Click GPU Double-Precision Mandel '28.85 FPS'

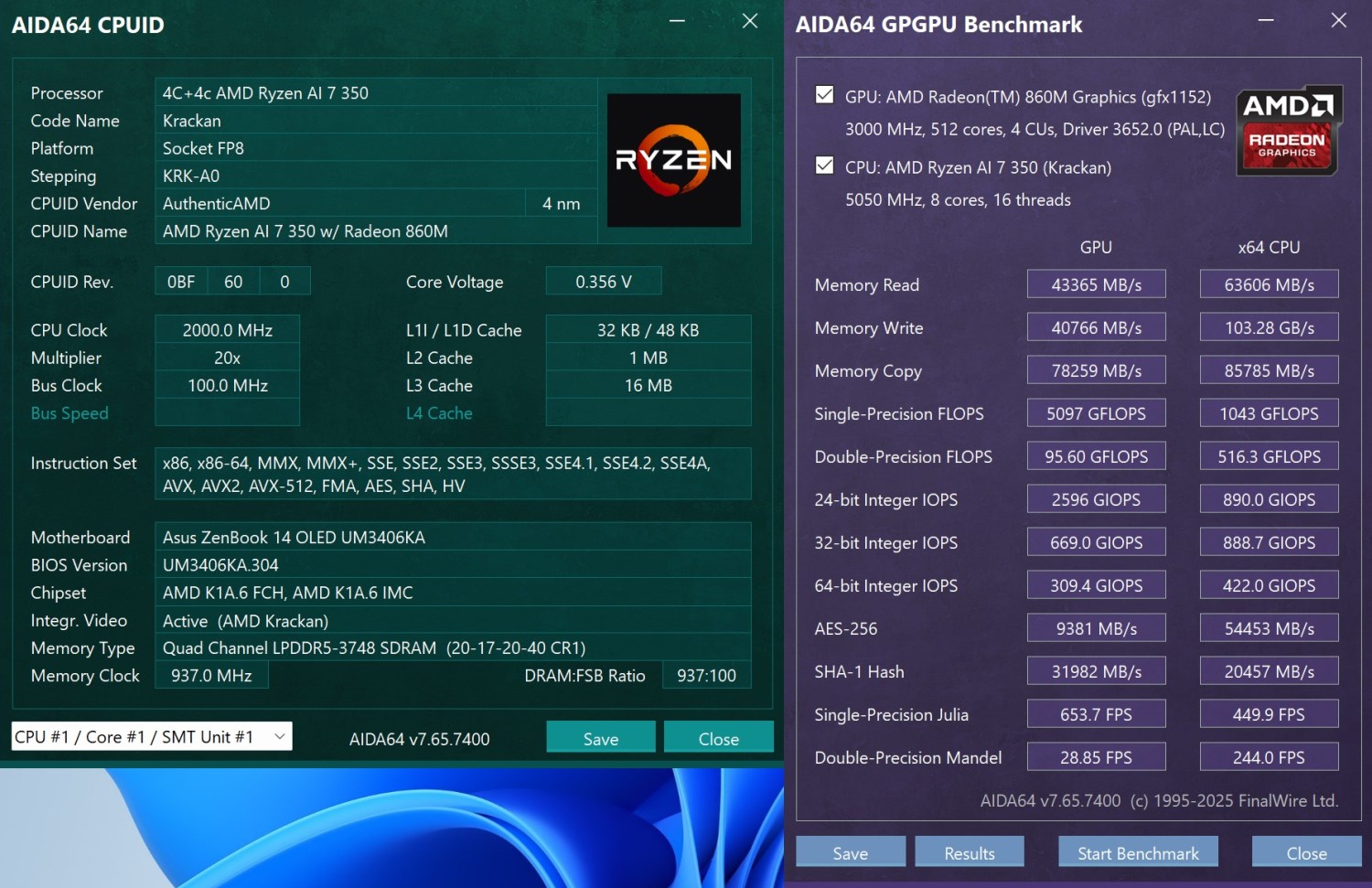[x=1097, y=757]
